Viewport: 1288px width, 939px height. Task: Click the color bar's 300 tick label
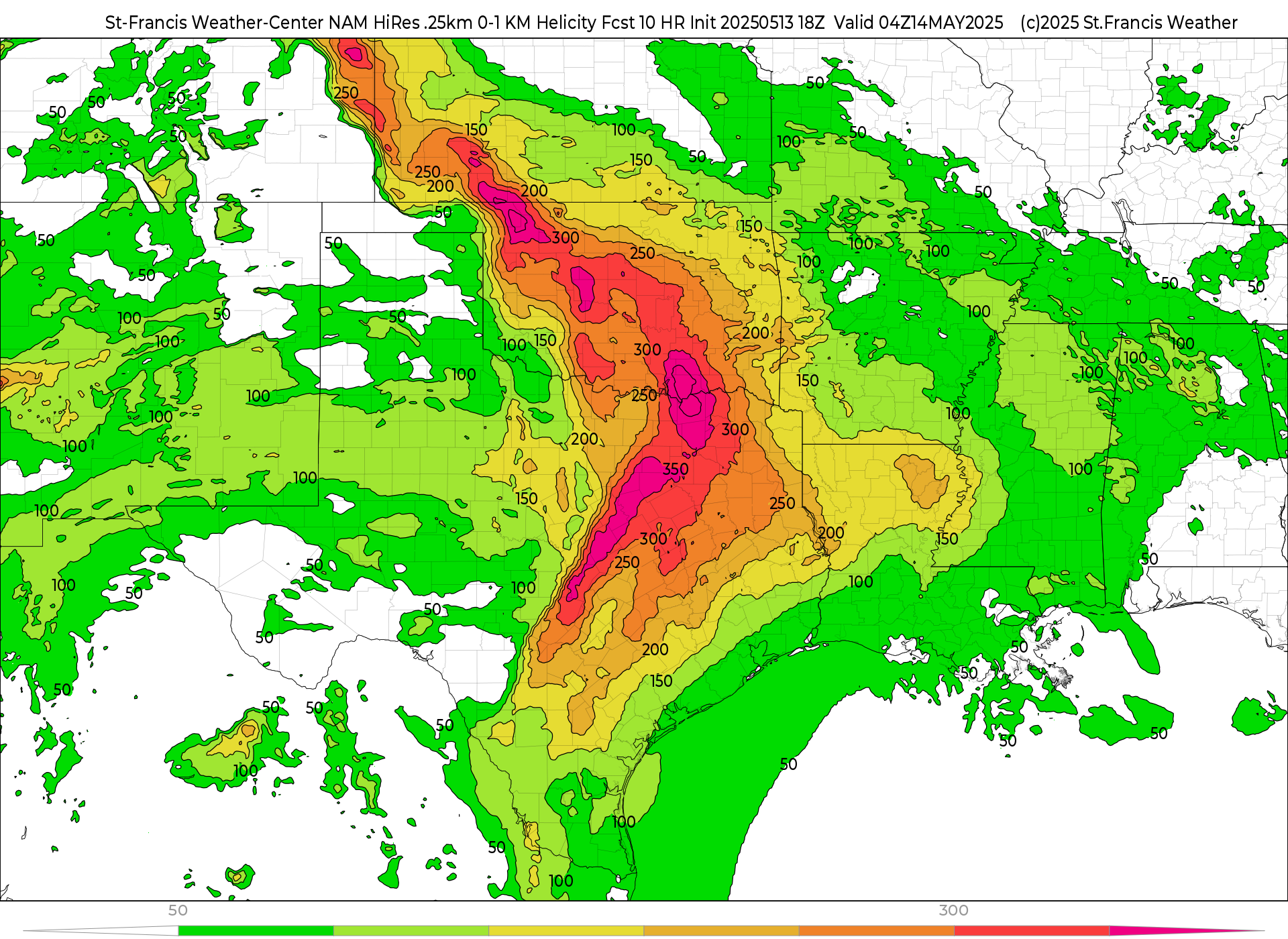tap(953, 910)
